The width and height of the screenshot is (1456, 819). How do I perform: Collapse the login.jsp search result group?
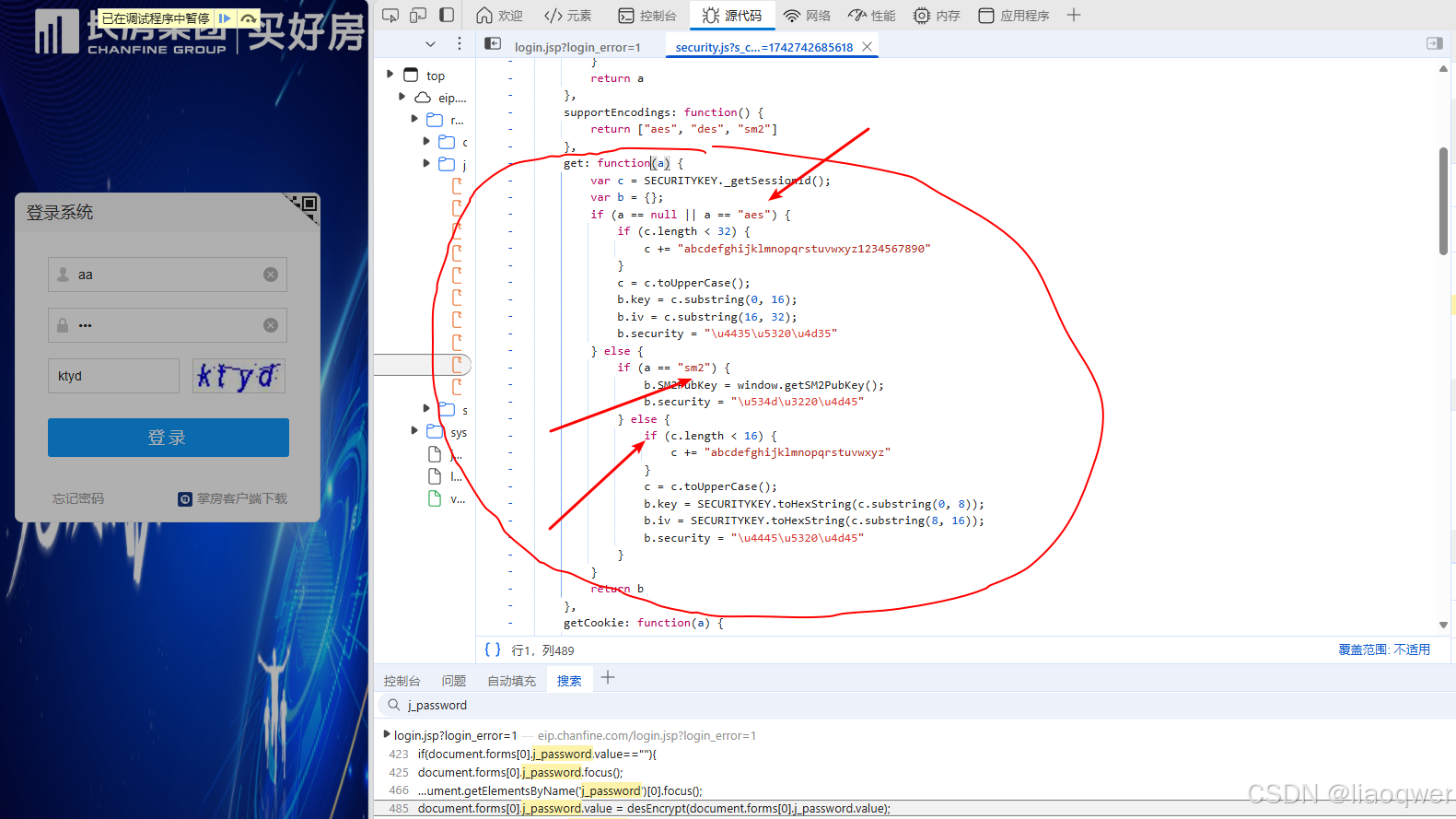(x=387, y=734)
